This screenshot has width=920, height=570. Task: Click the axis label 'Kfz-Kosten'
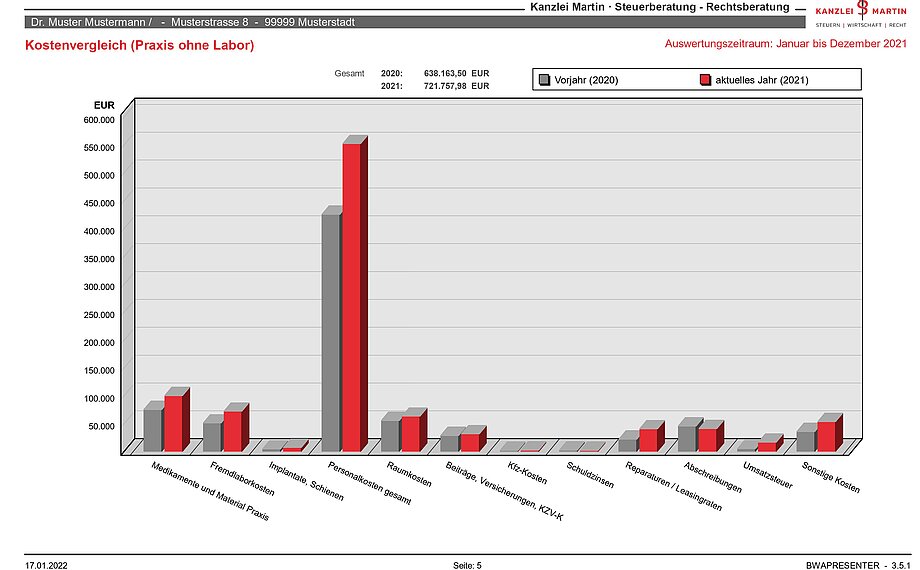click(527, 473)
